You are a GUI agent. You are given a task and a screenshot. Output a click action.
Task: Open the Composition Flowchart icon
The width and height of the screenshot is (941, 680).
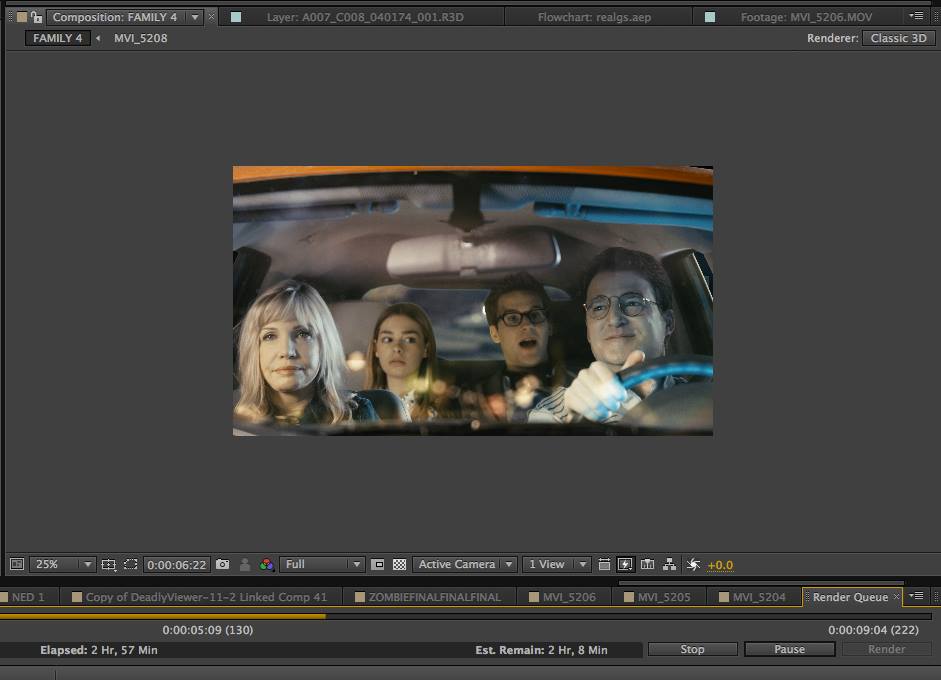[669, 565]
